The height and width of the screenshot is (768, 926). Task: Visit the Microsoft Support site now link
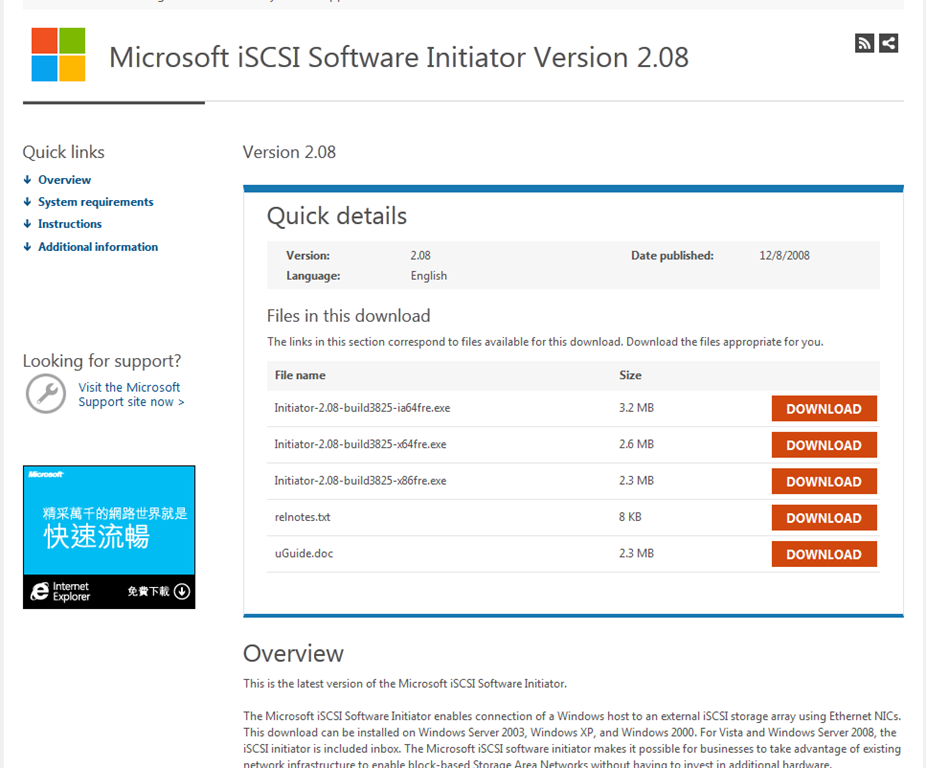(x=131, y=395)
